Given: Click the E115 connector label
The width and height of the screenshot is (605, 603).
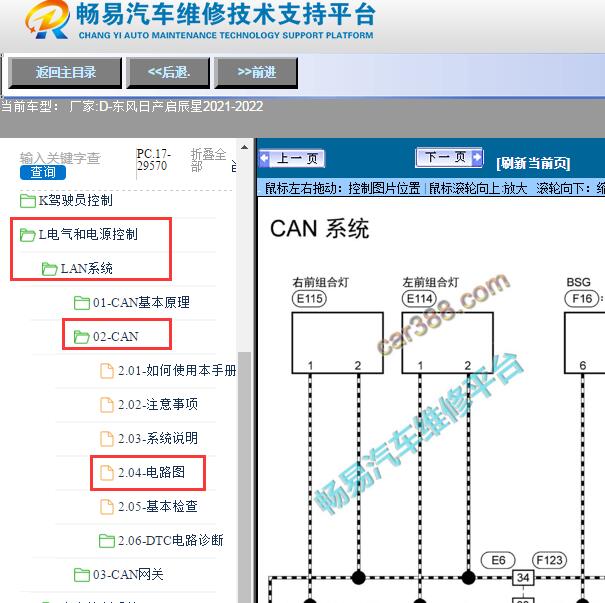Looking at the screenshot, I should [309, 299].
